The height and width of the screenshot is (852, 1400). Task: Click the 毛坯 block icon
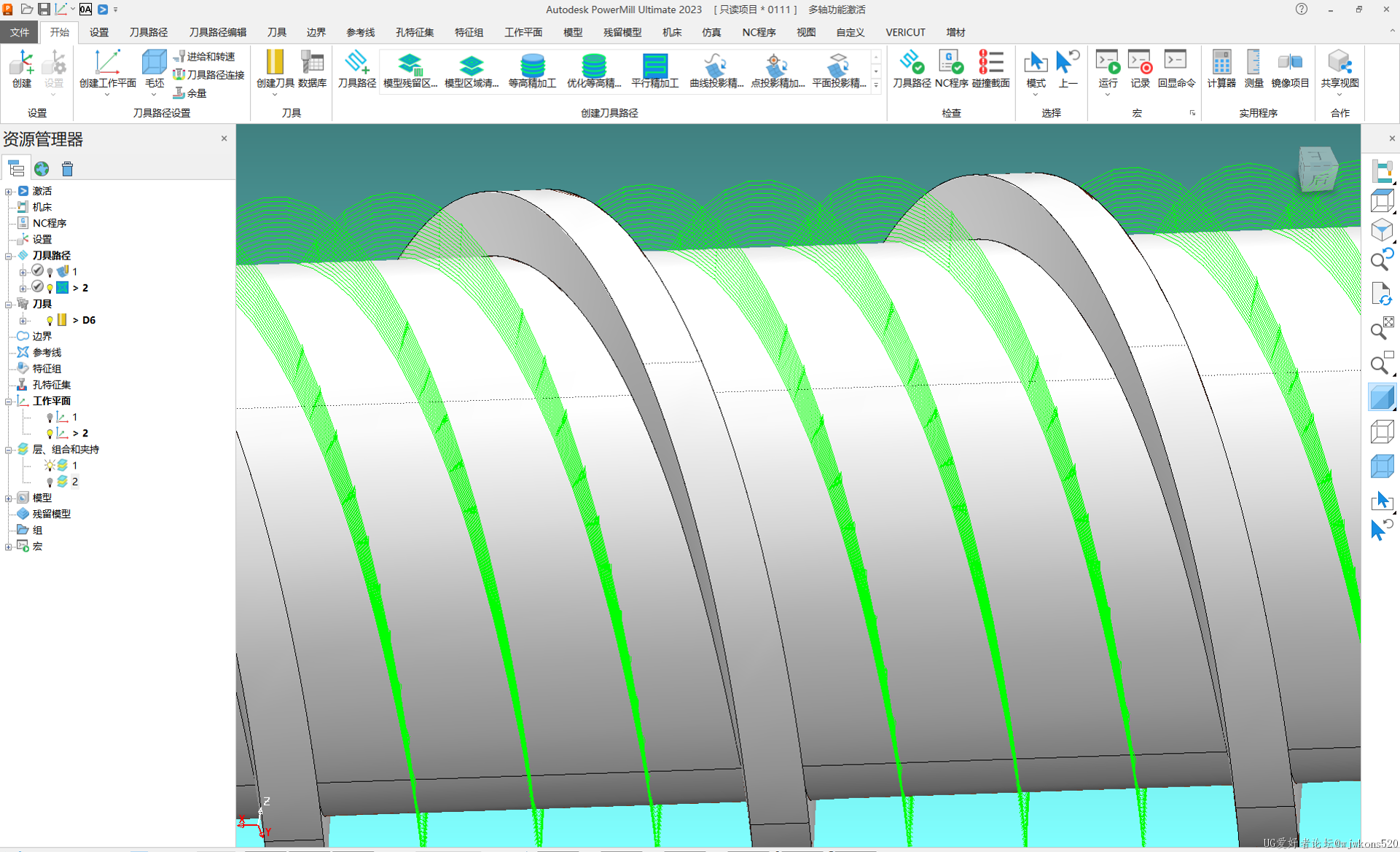pyautogui.click(x=154, y=69)
